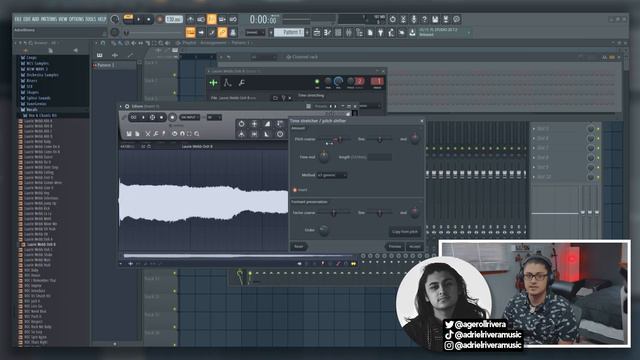
Task: Open the sampler window menu arrow
Action: pos(209,71)
